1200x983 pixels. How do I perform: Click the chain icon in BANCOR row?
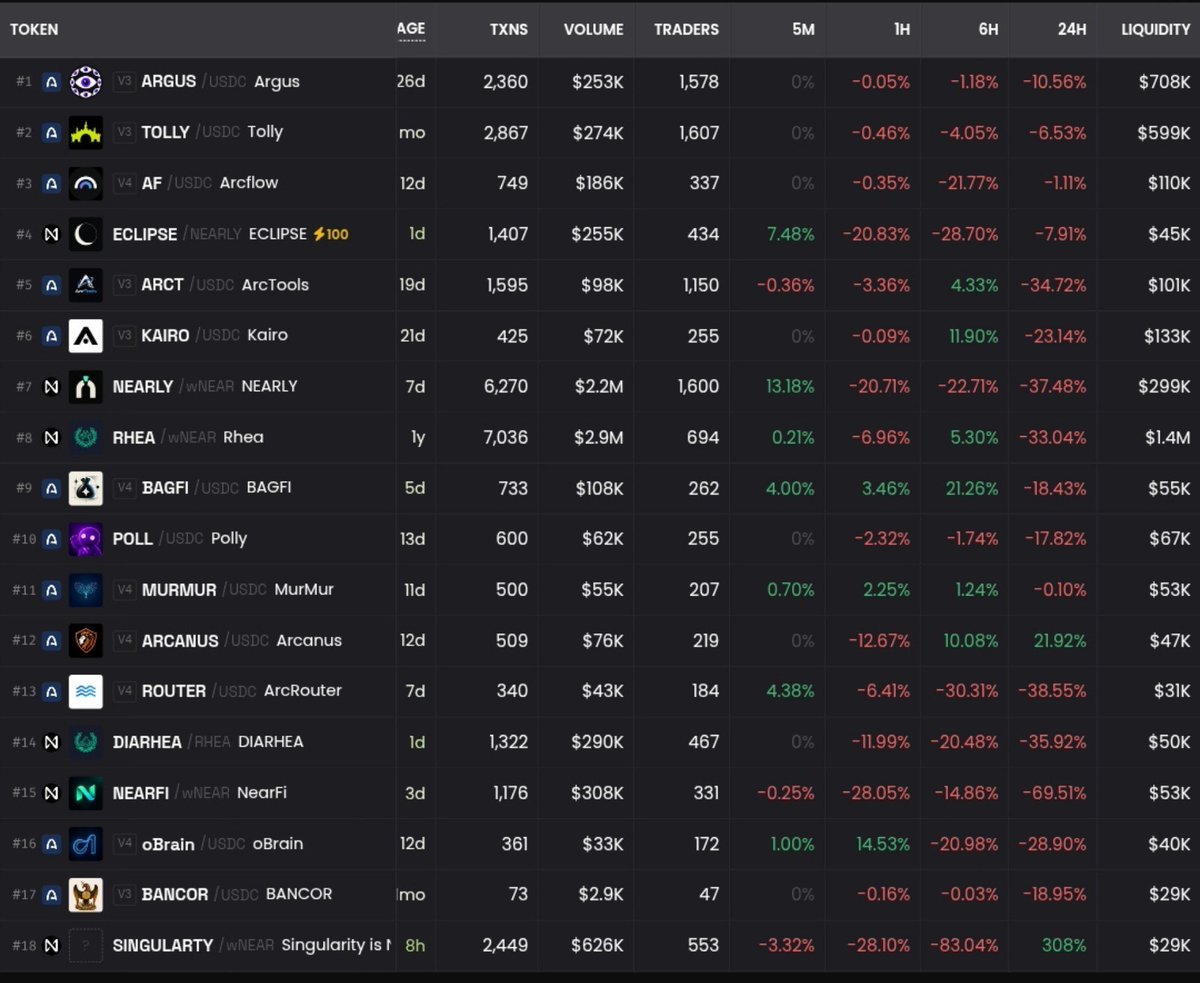[x=51, y=894]
